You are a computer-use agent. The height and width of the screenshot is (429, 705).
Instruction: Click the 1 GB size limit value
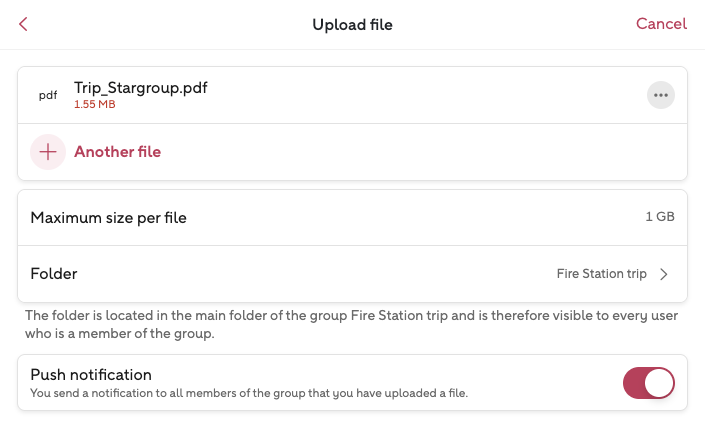pyautogui.click(x=660, y=218)
